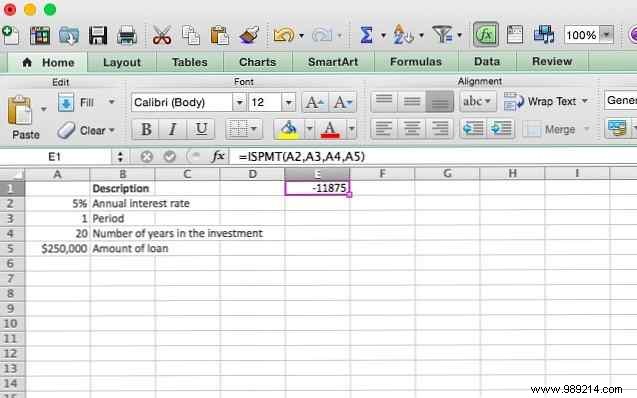Switch to the SmartArt tab
The image size is (637, 398).
[x=333, y=62]
